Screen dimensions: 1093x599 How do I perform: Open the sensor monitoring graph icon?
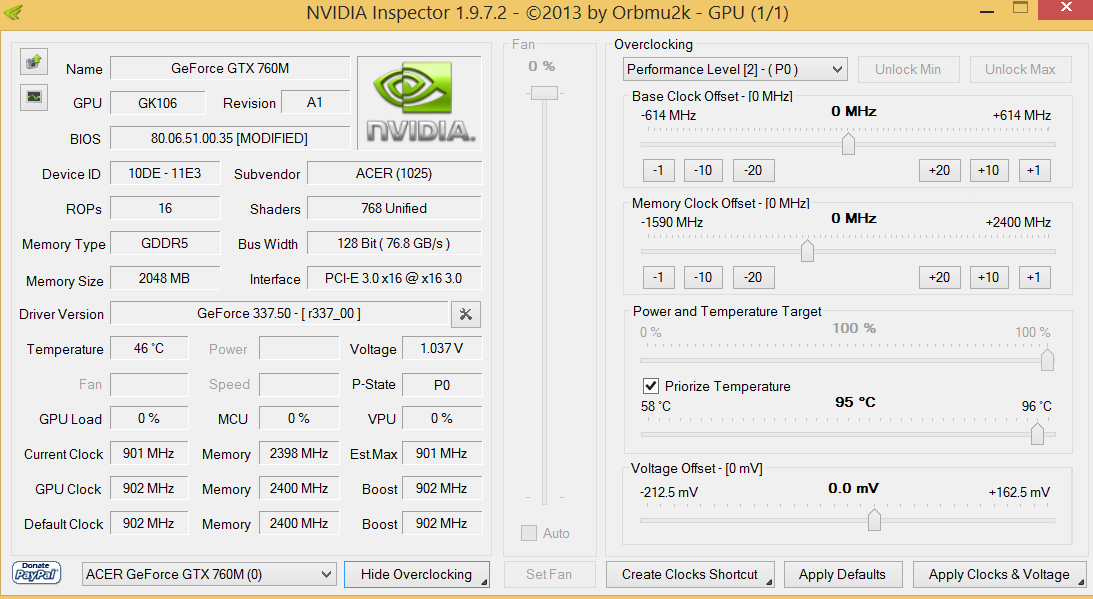[33, 97]
